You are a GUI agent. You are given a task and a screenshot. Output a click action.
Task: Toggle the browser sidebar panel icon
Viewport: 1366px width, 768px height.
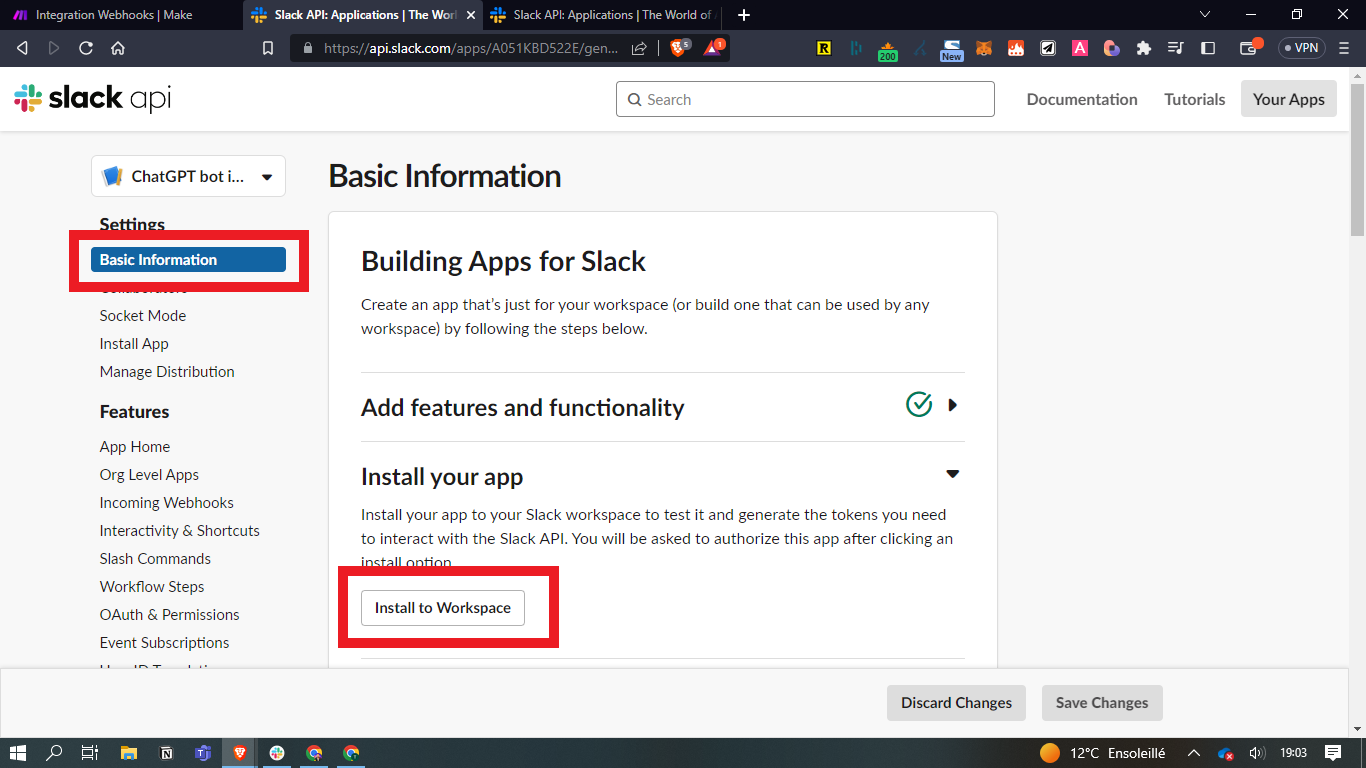tap(1208, 48)
